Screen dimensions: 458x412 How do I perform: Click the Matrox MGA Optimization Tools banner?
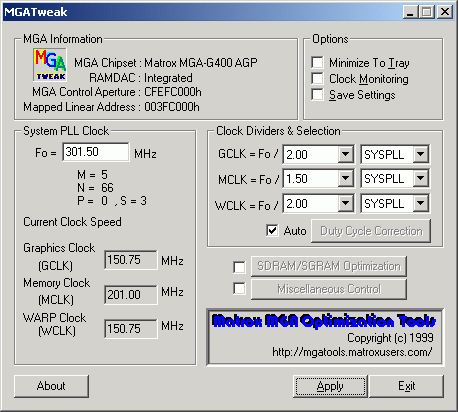click(324, 321)
